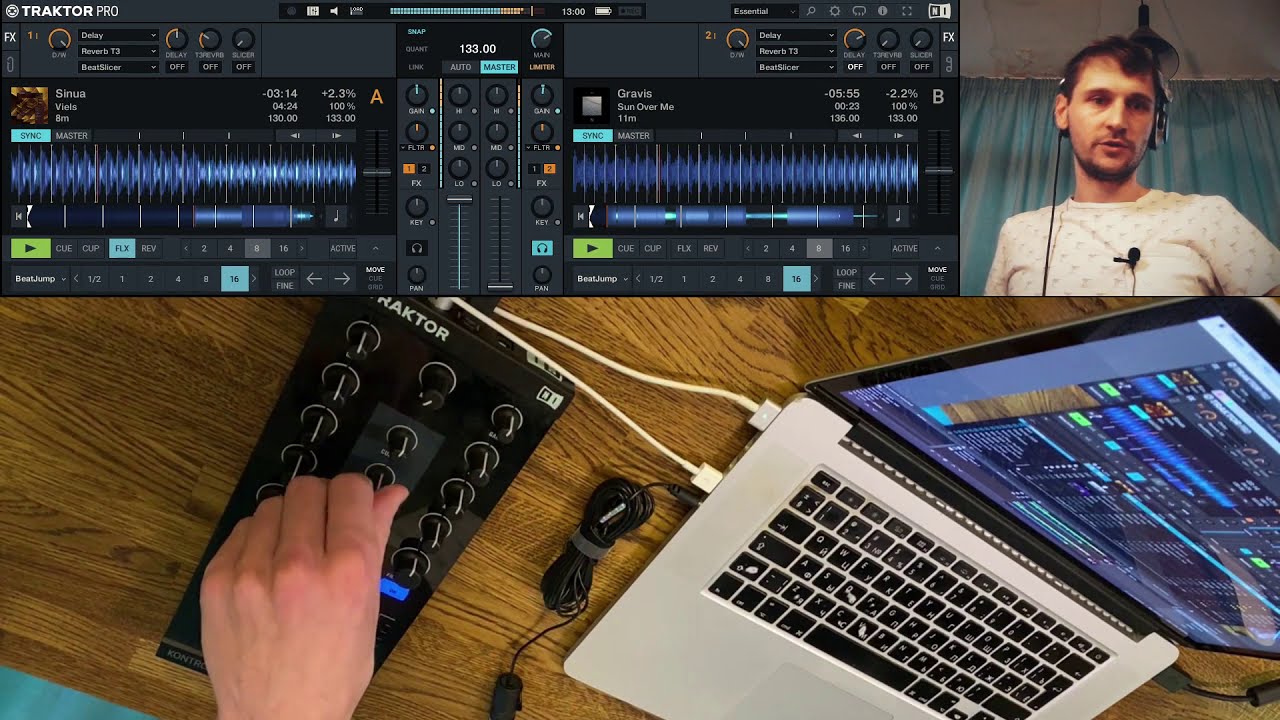
Task: Turn on FX unit 2 SLICER OFF button
Action: click(922, 67)
